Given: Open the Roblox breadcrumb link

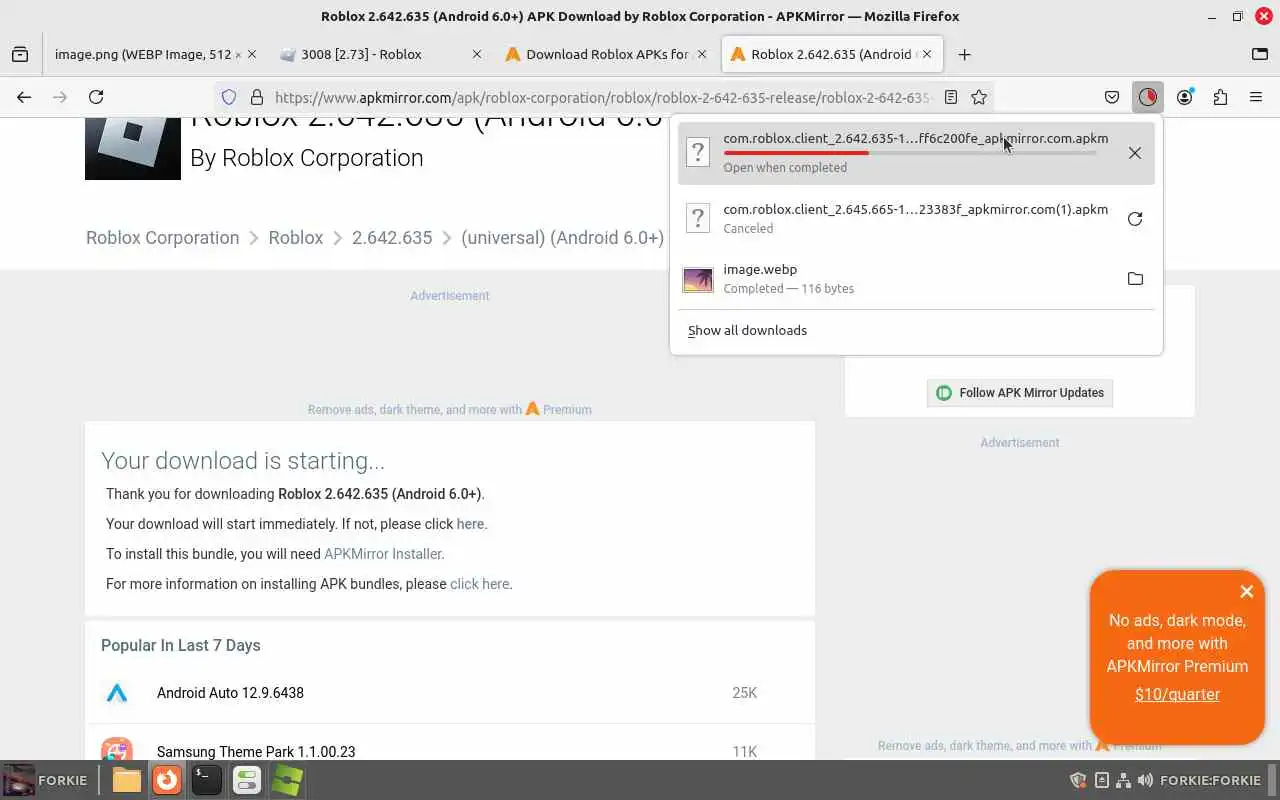Looking at the screenshot, I should pyautogui.click(x=296, y=238).
